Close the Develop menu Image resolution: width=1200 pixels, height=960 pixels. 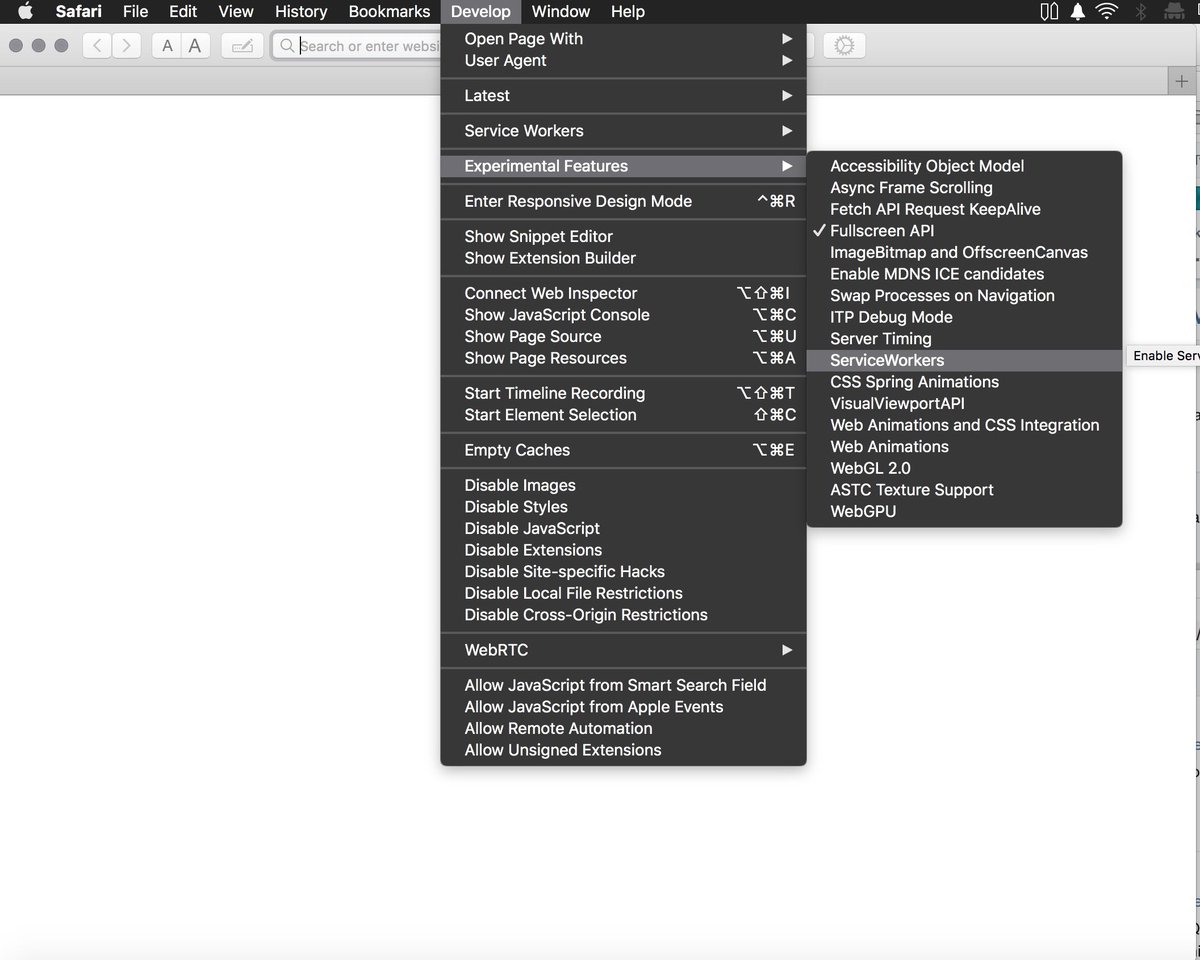(x=481, y=11)
